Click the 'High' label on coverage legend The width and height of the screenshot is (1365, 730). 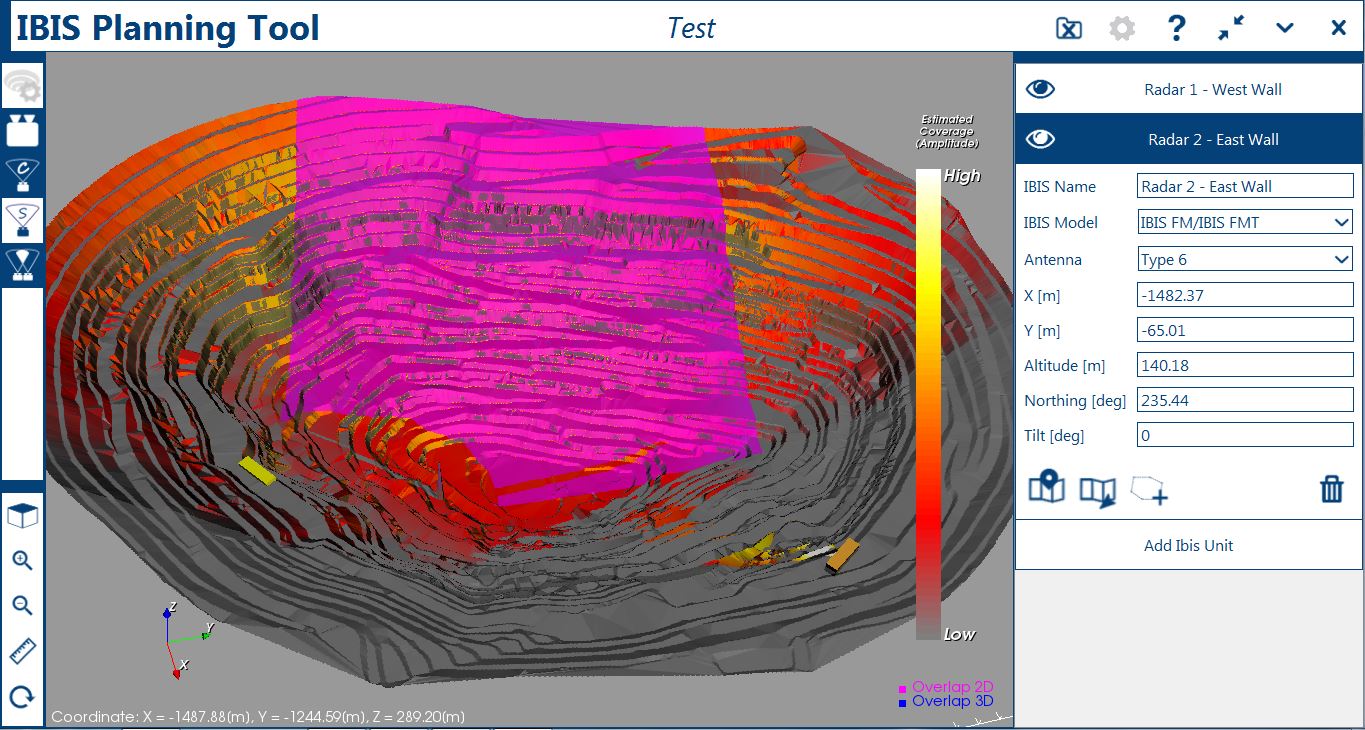(x=962, y=176)
